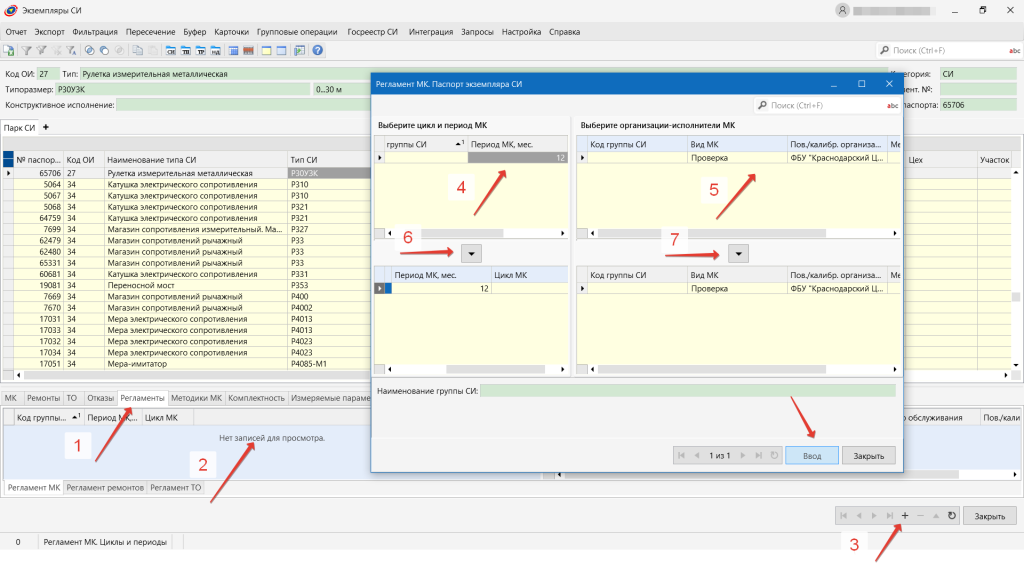Add a record with the plus navigator button
This screenshot has height=571, width=1024.
pos(905,515)
